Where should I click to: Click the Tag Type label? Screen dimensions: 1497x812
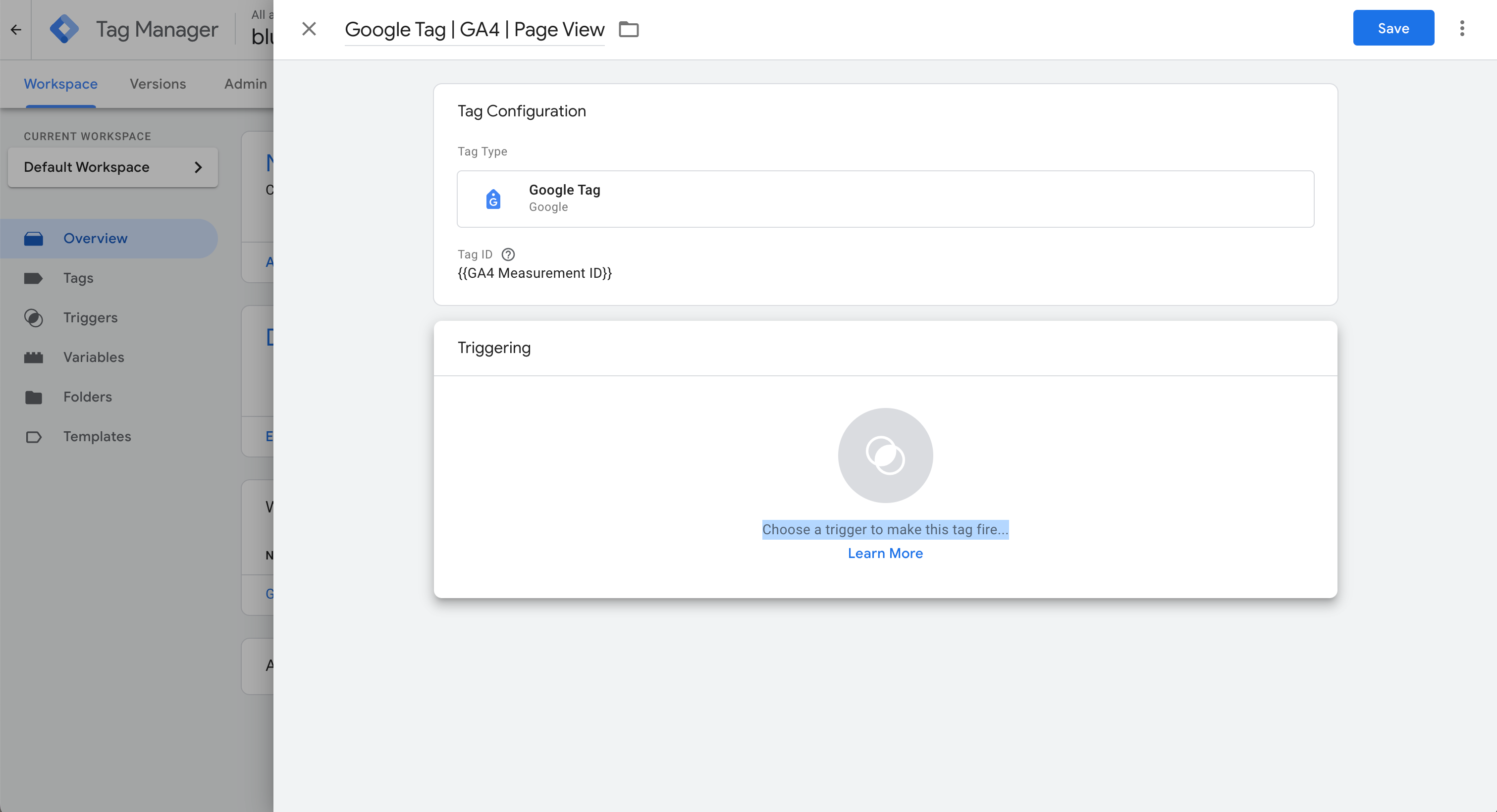coord(482,152)
